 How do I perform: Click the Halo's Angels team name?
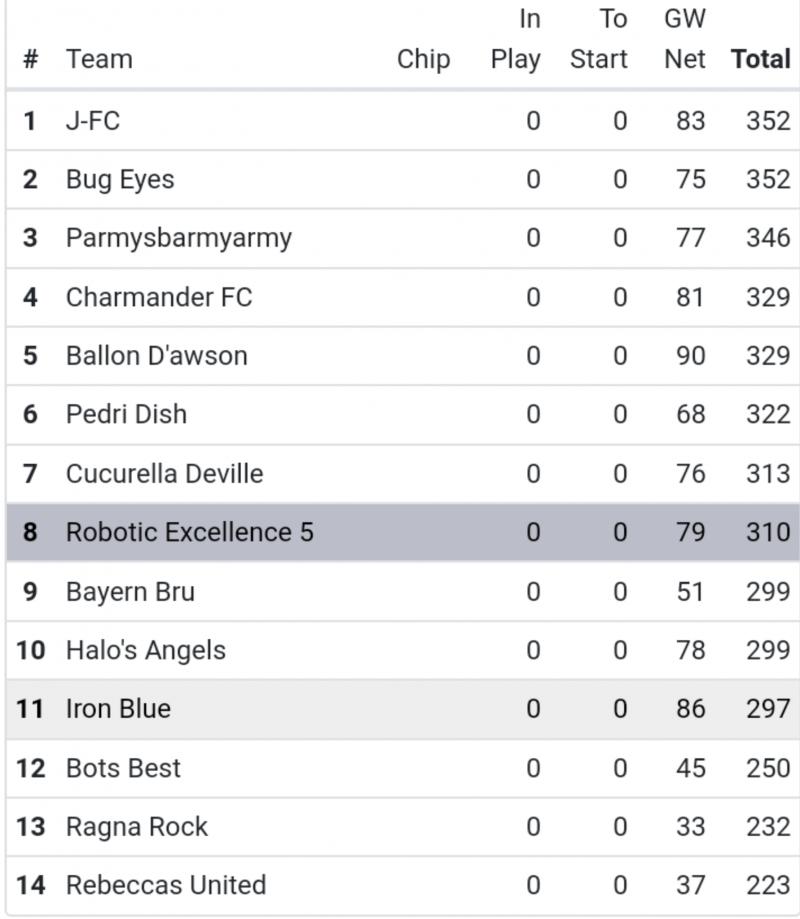click(x=146, y=650)
